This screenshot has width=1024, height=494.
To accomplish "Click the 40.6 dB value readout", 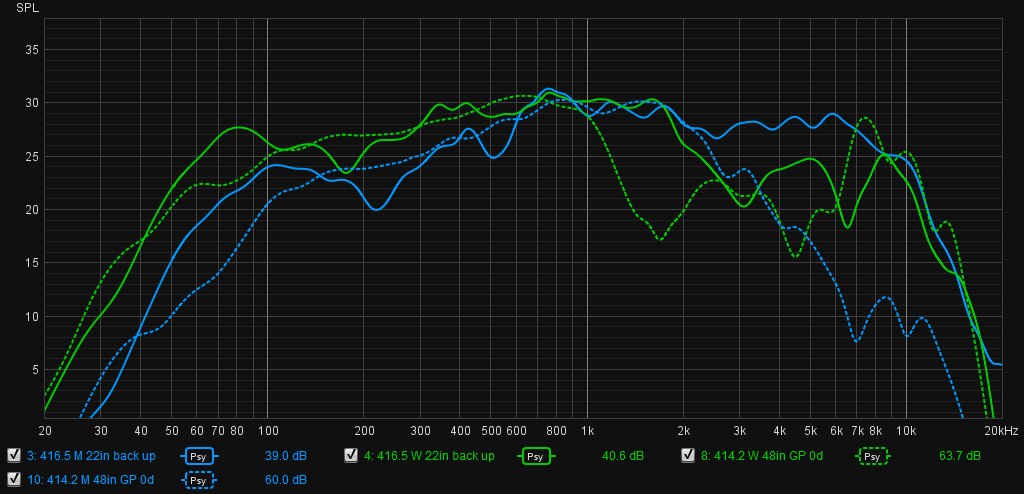I will pos(623,455).
